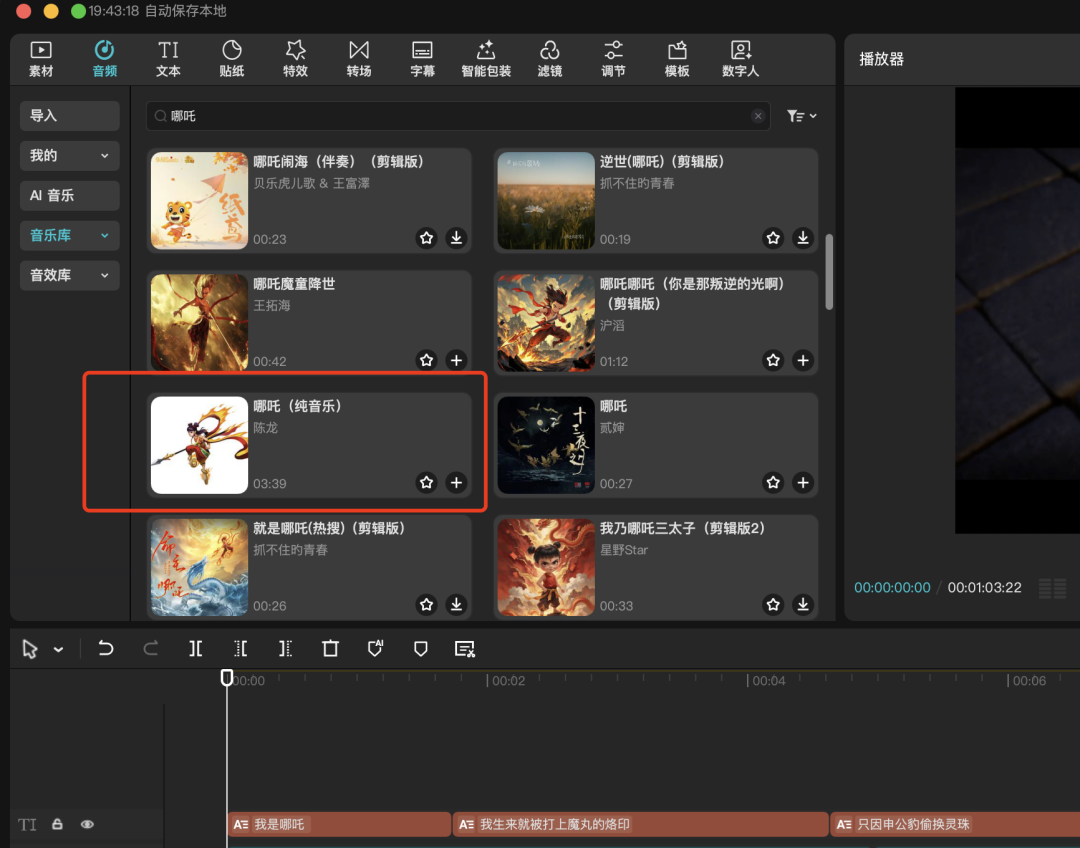Screen dimensions: 1080x848
Task: Click the 导入 (import) button
Action: coord(69,116)
